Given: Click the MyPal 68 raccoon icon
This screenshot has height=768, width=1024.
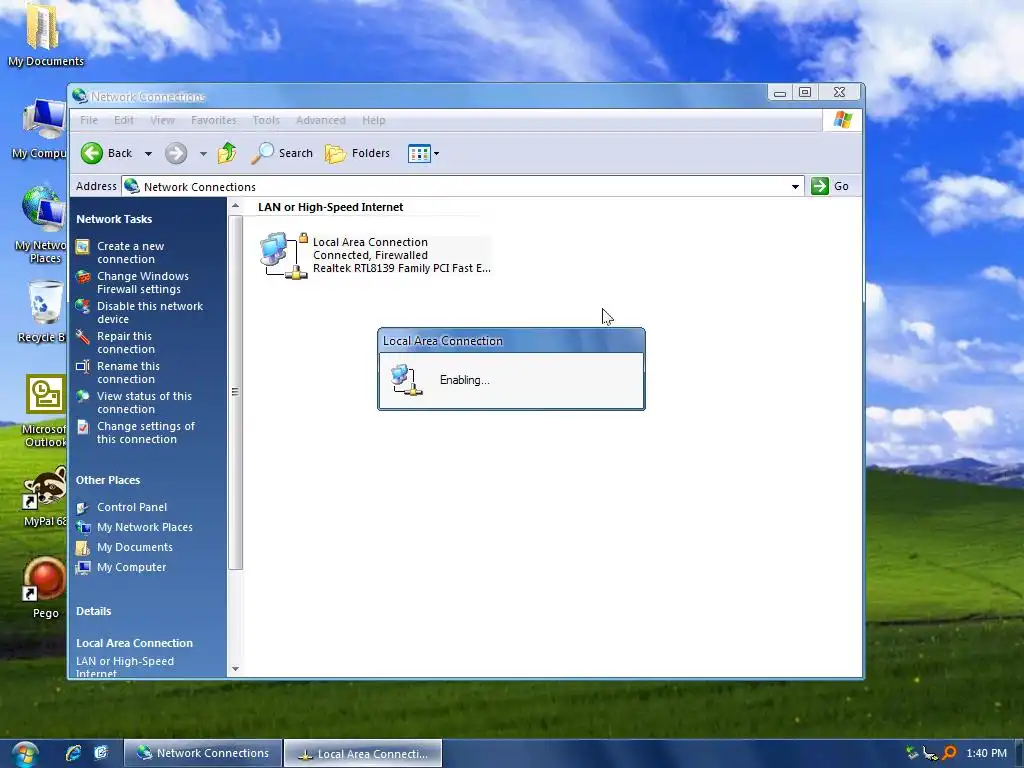Looking at the screenshot, I should [x=44, y=496].
